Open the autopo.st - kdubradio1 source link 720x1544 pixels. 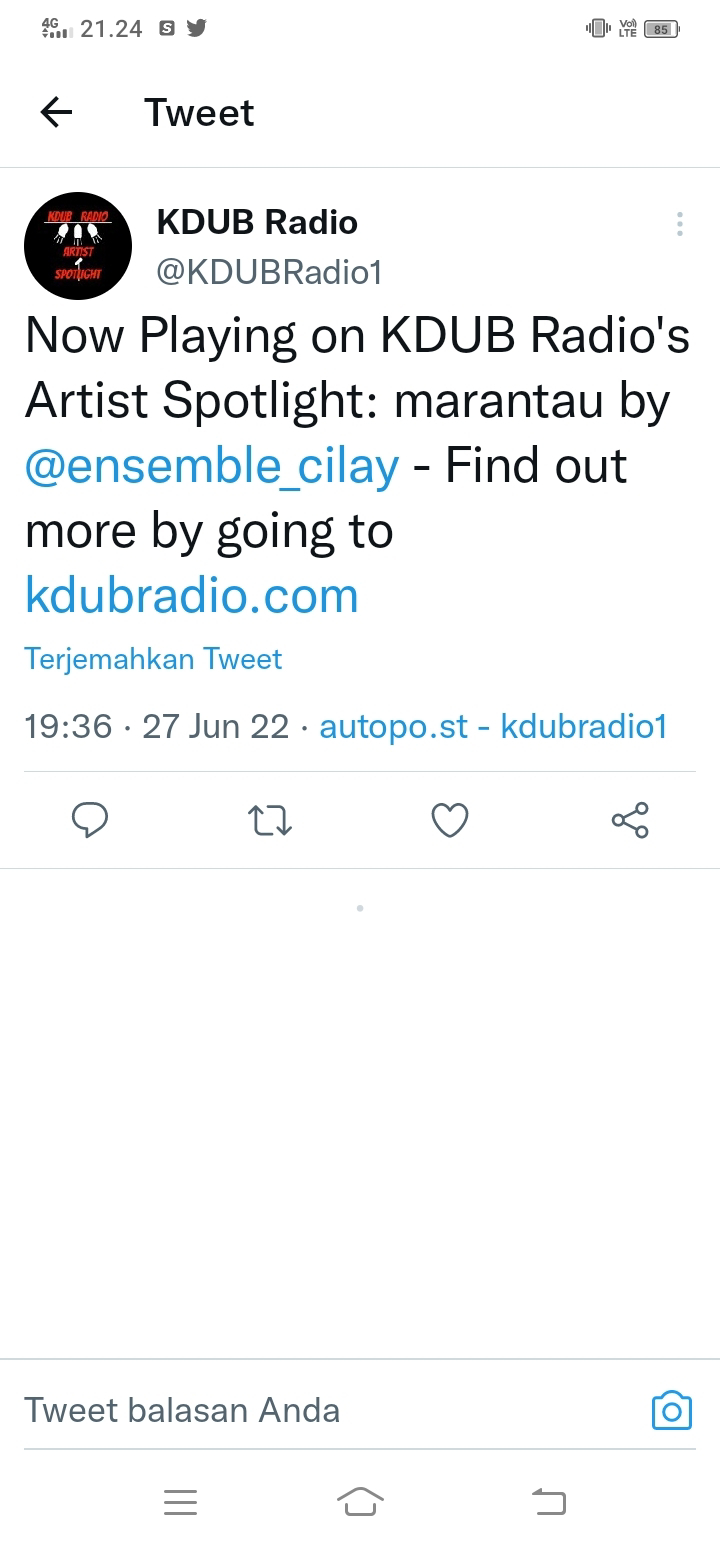pyautogui.click(x=493, y=726)
